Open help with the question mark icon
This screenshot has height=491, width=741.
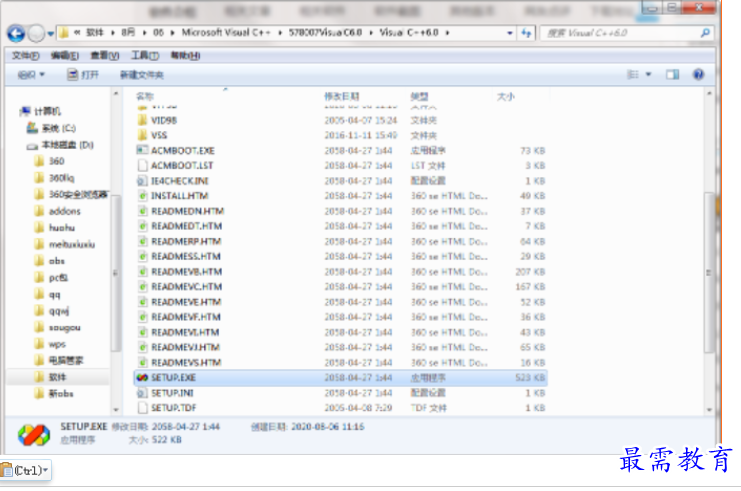pos(698,75)
